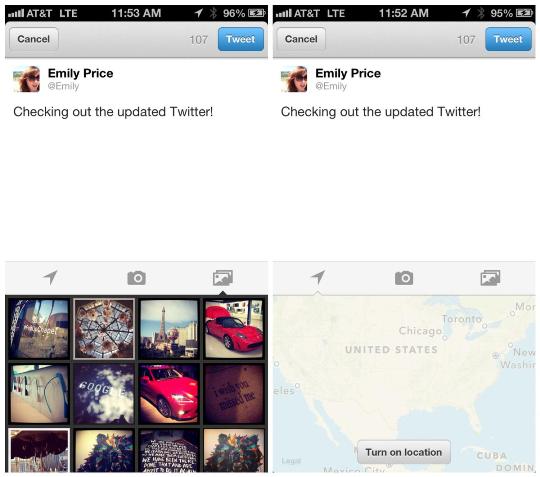Click the tweet text on the left screen
The width and height of the screenshot is (540, 477).
tap(113, 112)
